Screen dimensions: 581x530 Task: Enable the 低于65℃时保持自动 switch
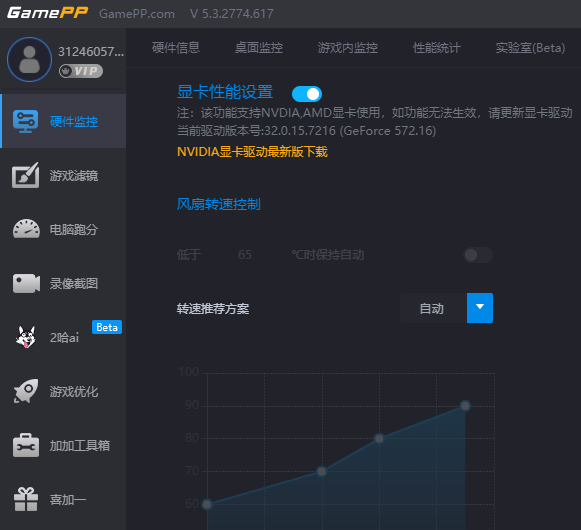coord(478,255)
